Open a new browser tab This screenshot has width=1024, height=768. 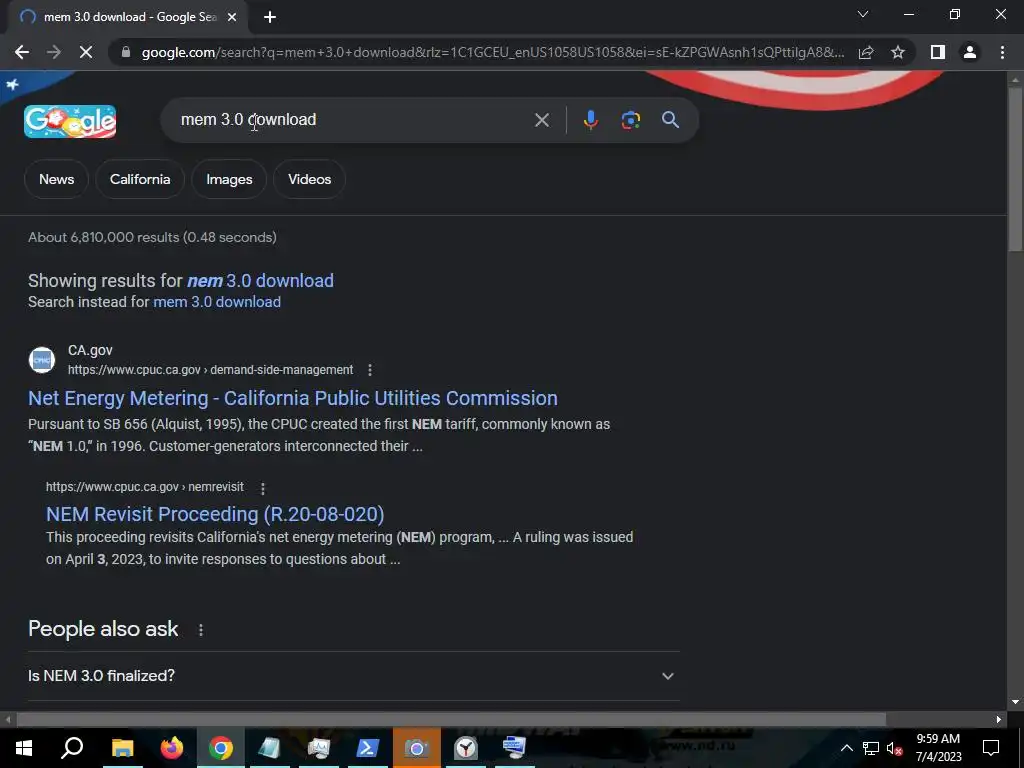270,17
